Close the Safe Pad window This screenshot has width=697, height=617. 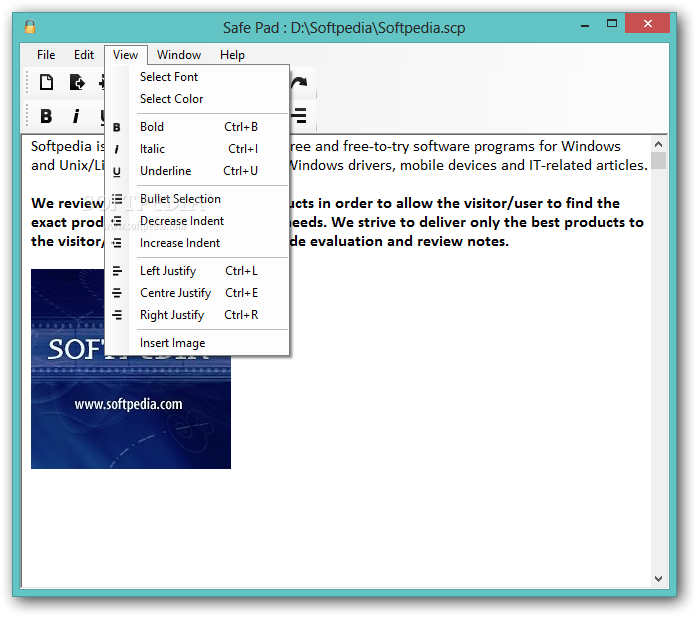(x=648, y=24)
